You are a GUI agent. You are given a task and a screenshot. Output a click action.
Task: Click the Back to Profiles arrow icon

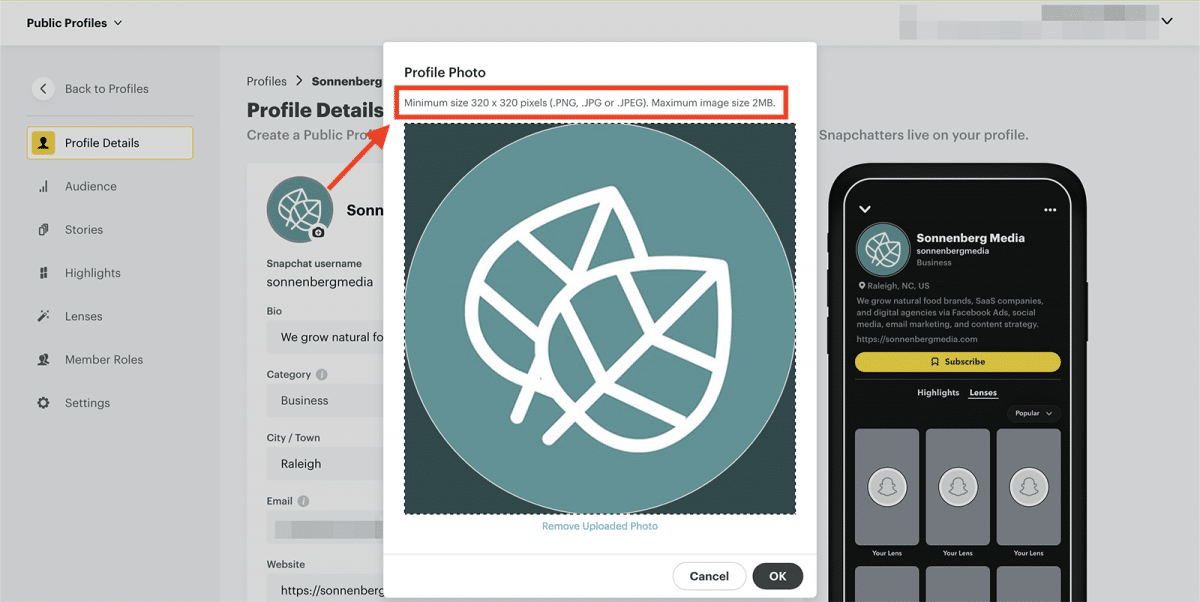tap(43, 89)
